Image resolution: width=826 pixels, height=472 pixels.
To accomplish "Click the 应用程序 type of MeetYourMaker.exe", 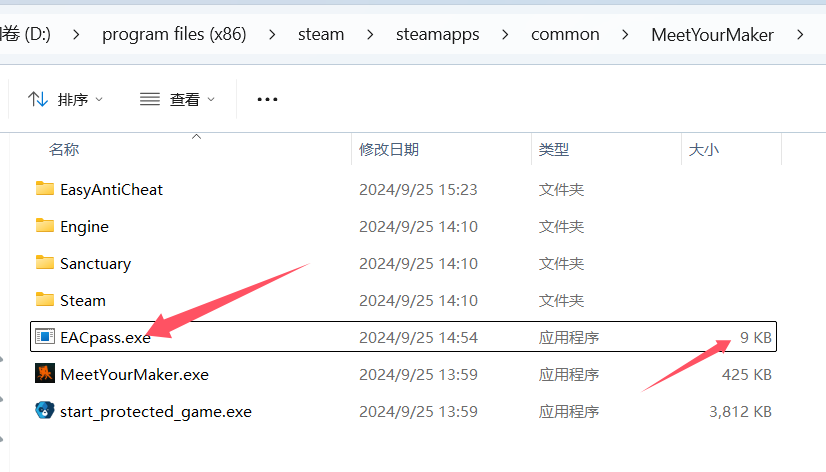I will (x=569, y=375).
